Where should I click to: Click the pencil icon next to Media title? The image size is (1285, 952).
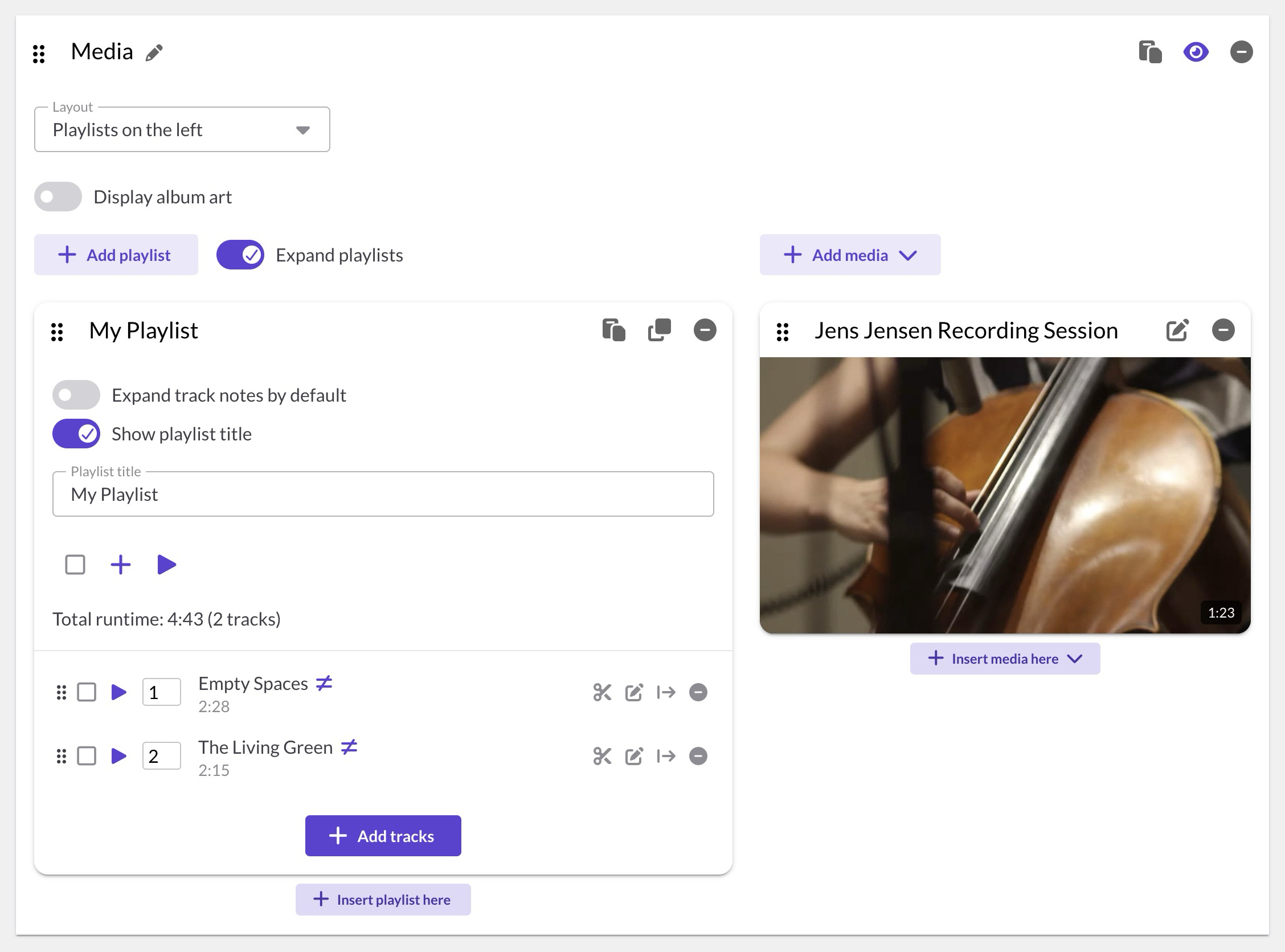pyautogui.click(x=154, y=53)
